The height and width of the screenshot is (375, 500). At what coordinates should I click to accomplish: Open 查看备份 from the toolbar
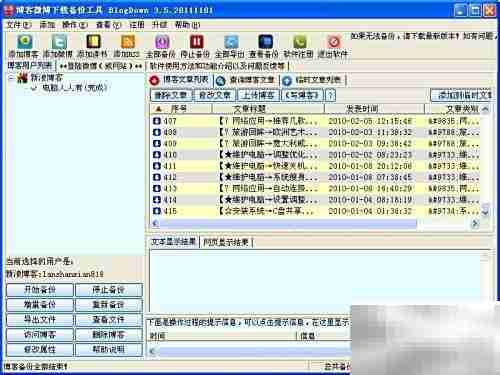coord(265,42)
